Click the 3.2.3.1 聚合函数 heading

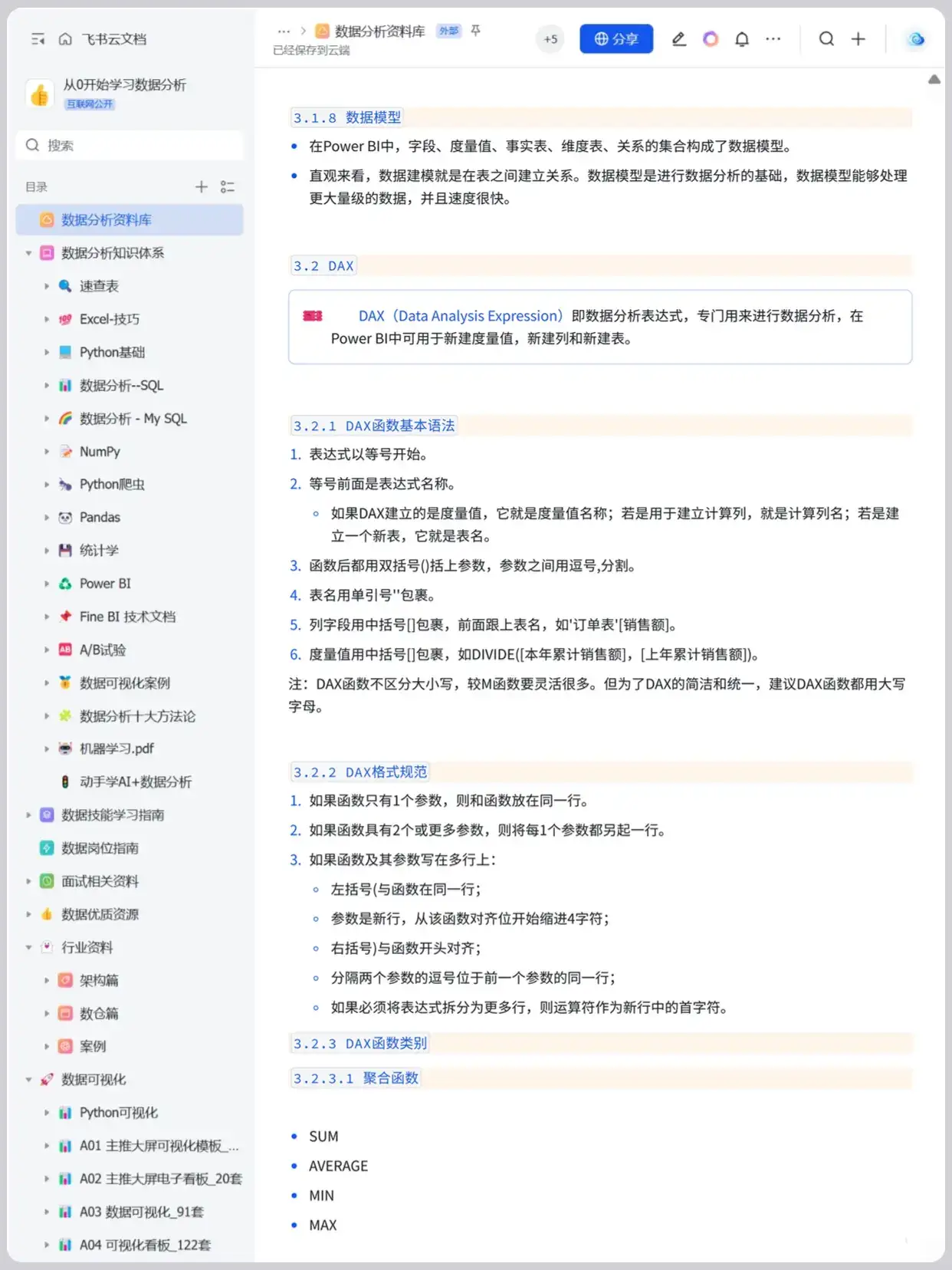(x=356, y=1078)
